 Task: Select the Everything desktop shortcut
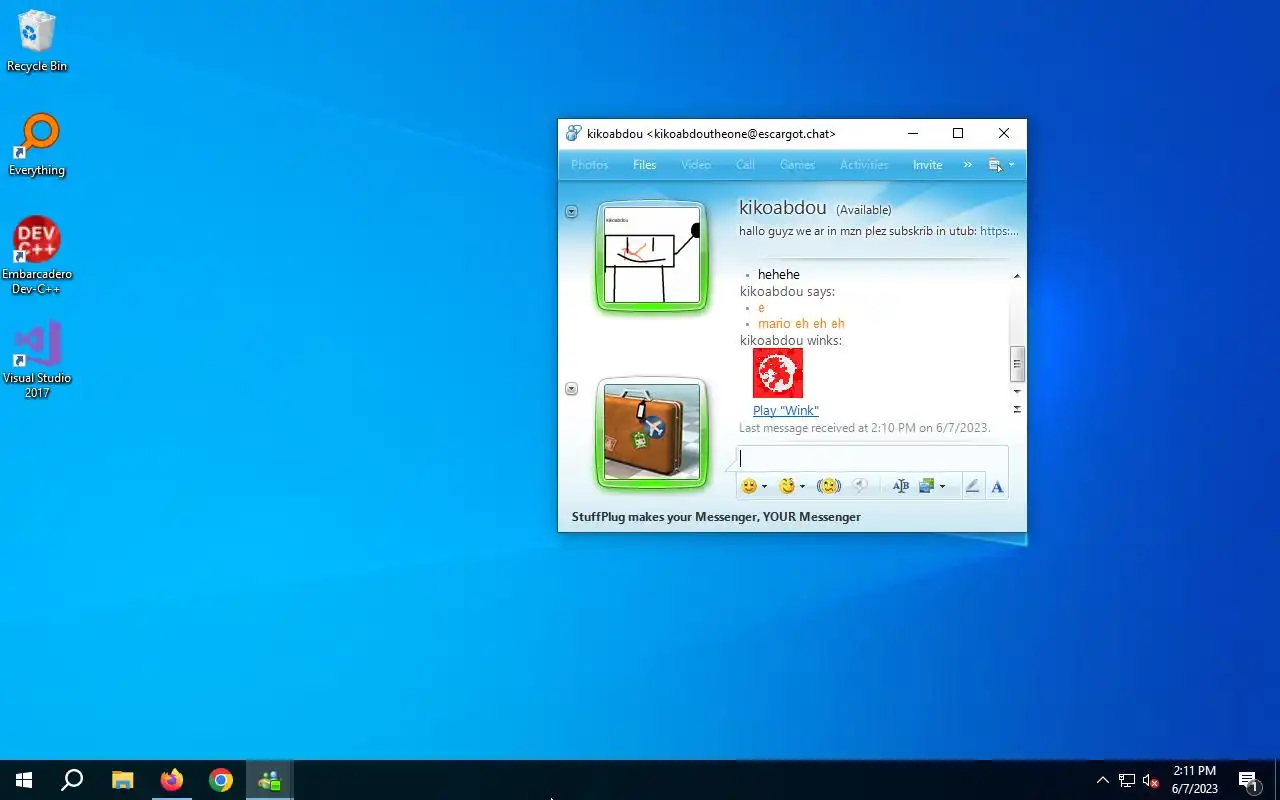(37, 145)
